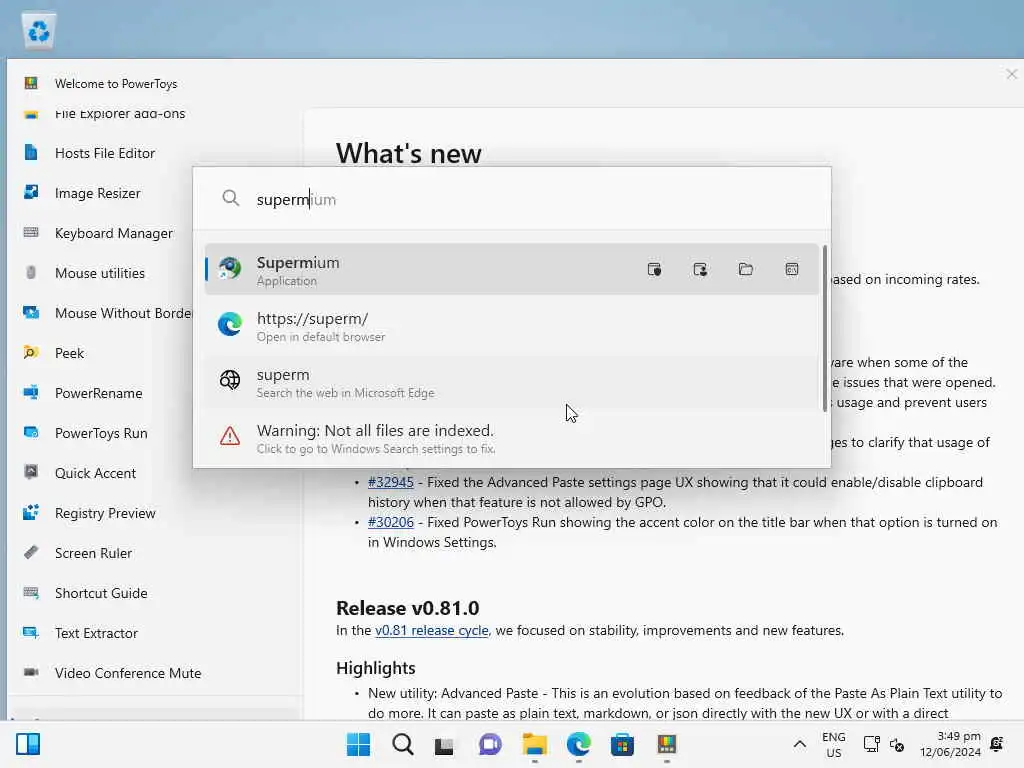Screen dimensions: 1024x768
Task: Open volume control in system tray
Action: pos(897,745)
